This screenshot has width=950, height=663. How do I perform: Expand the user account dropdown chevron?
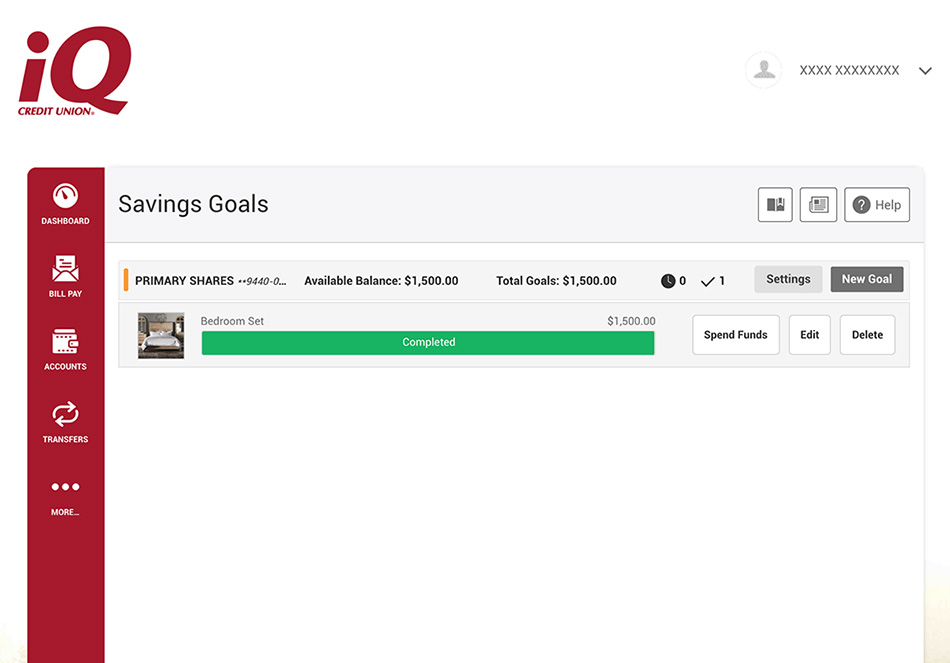pos(925,71)
